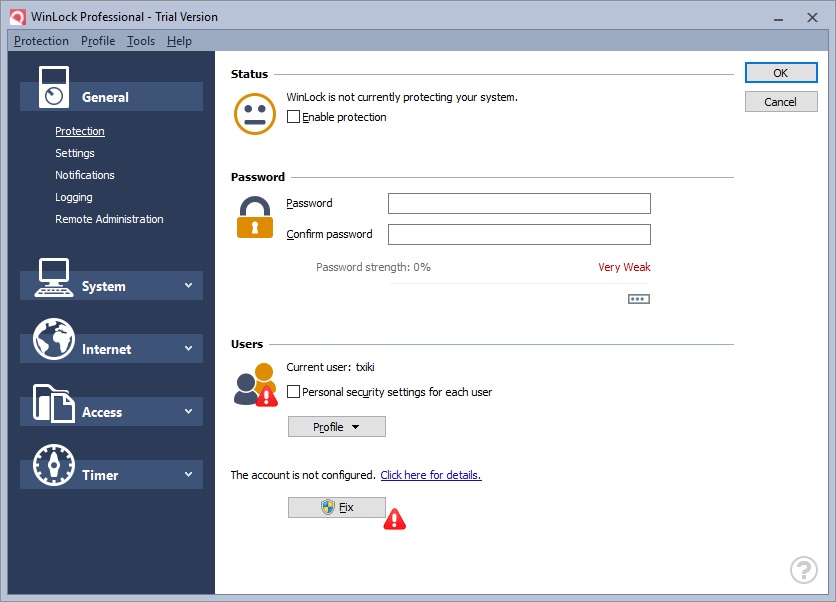This screenshot has height=602, width=836.
Task: Open the Help menu
Action: [x=179, y=41]
